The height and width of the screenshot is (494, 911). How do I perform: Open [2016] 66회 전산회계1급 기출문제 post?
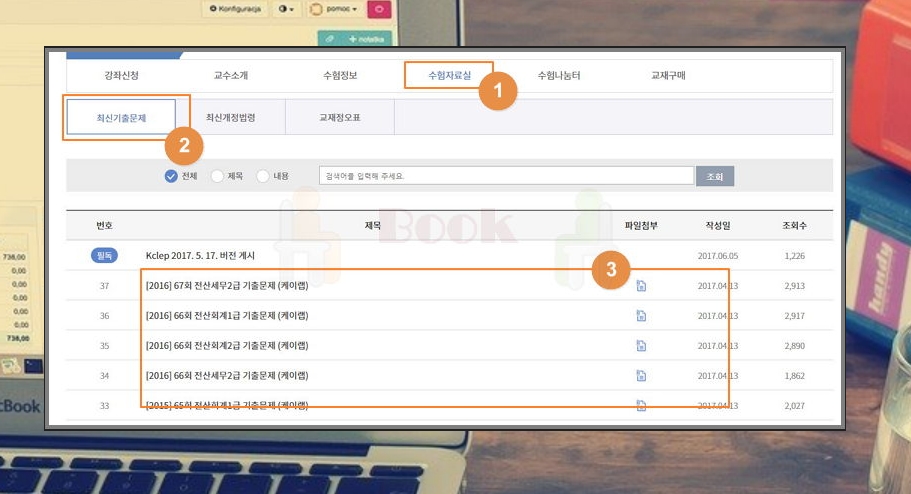click(x=227, y=316)
